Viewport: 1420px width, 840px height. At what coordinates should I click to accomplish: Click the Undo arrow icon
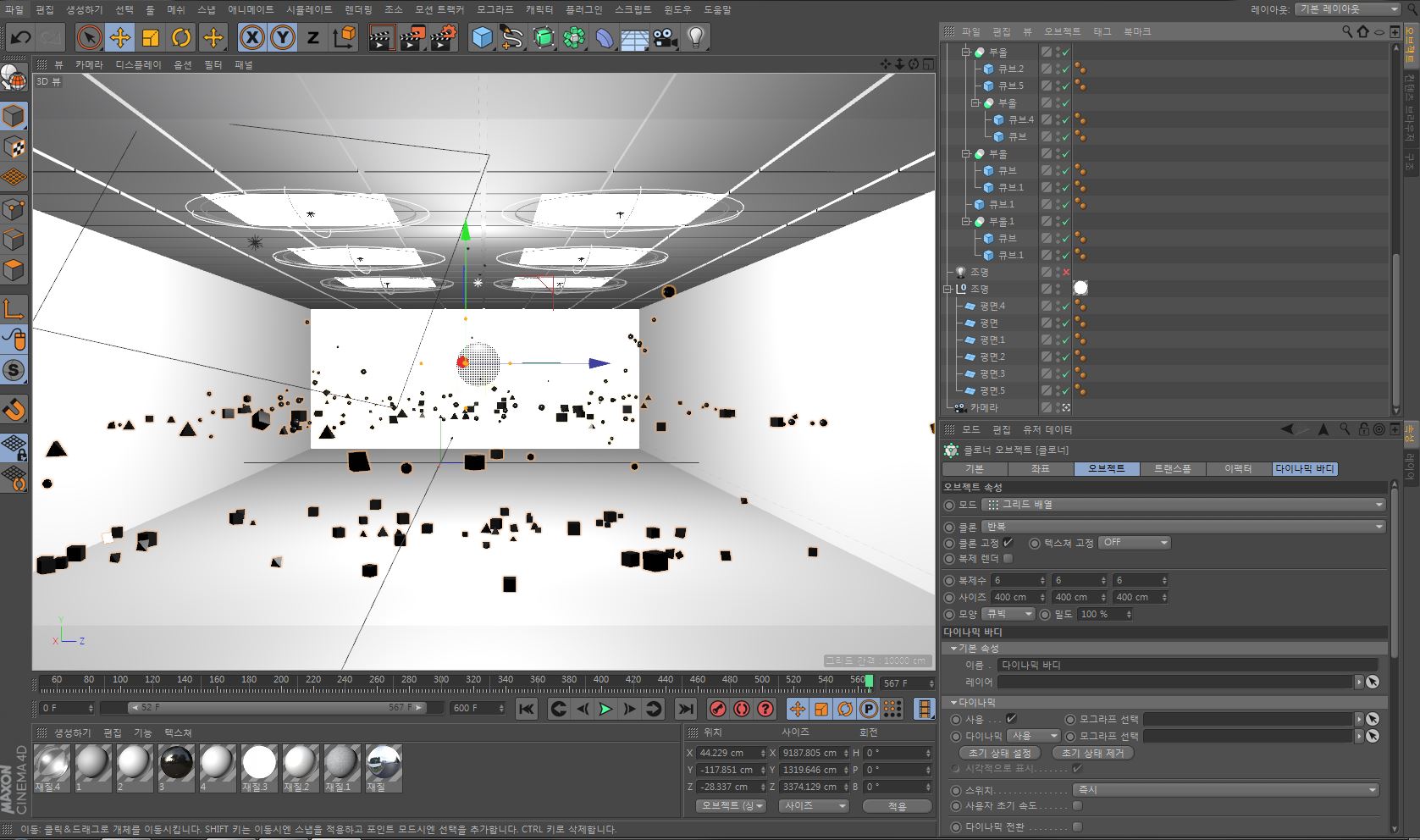click(x=20, y=37)
